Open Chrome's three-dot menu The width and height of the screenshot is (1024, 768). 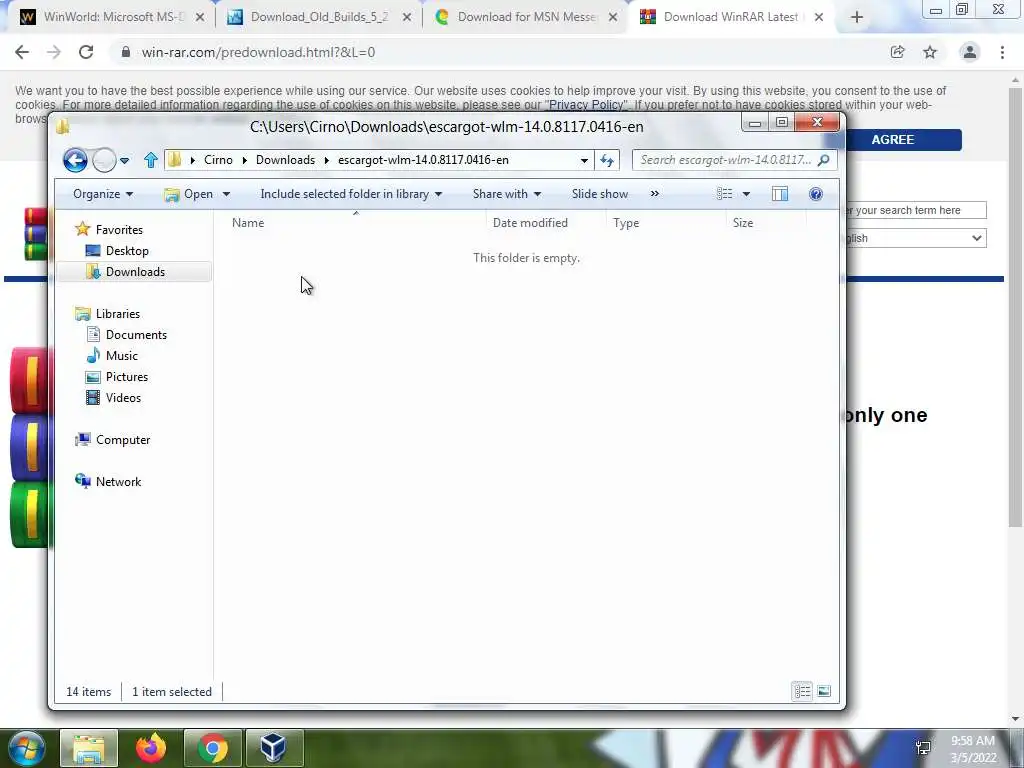(1002, 52)
